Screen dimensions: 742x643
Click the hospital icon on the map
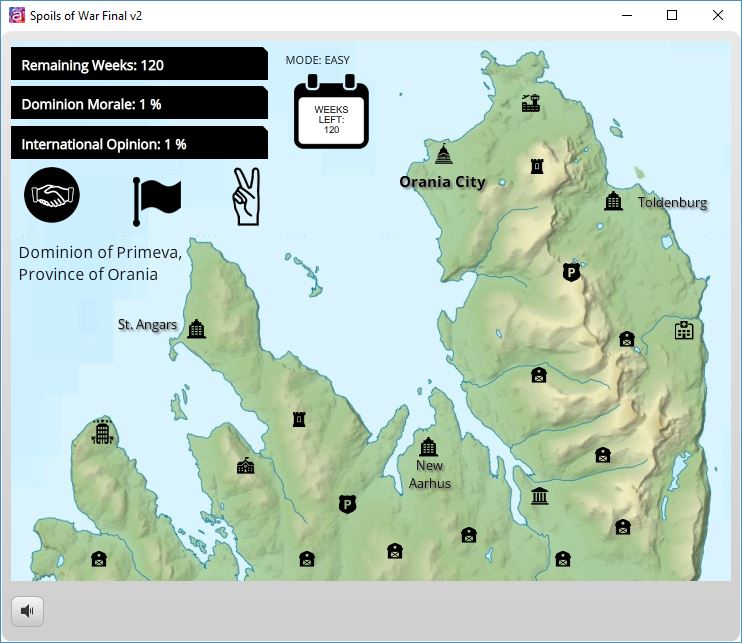point(684,330)
